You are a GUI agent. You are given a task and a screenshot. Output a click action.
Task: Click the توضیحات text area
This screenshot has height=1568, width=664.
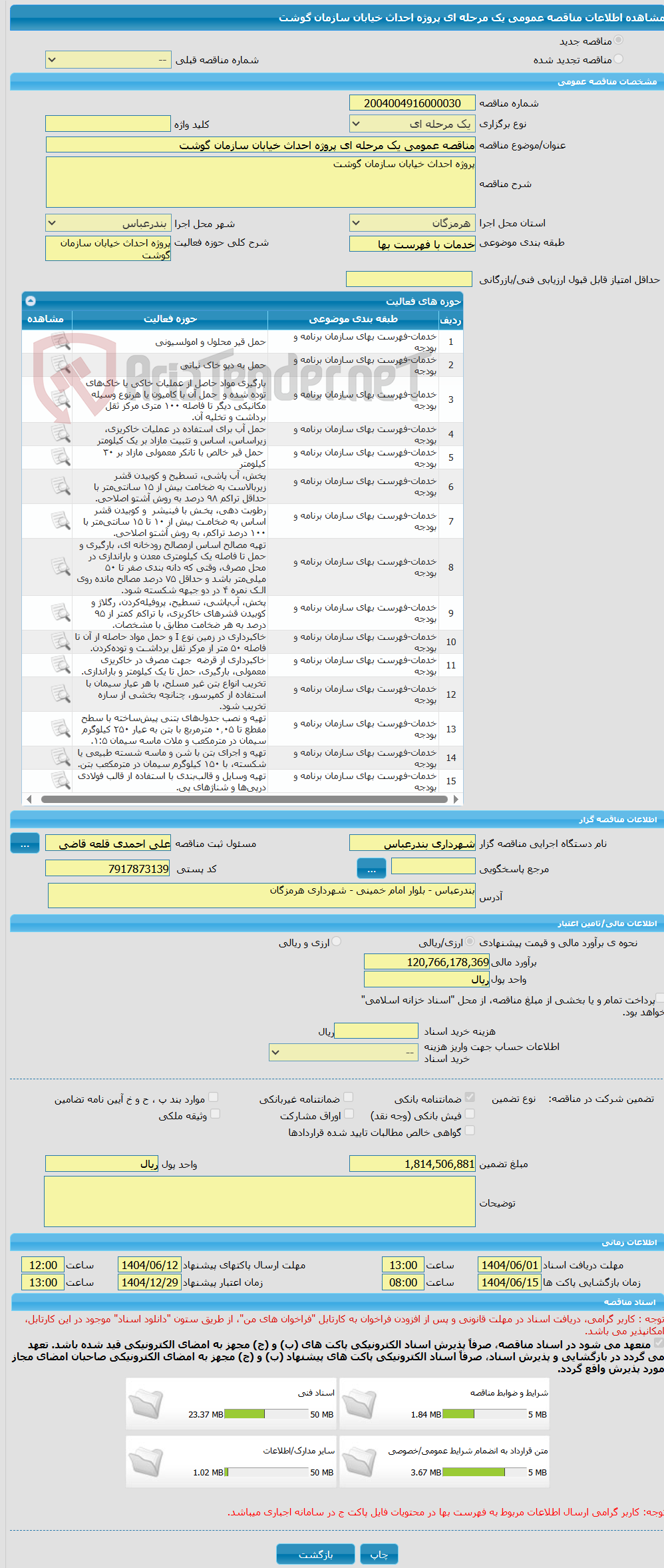point(259,1201)
